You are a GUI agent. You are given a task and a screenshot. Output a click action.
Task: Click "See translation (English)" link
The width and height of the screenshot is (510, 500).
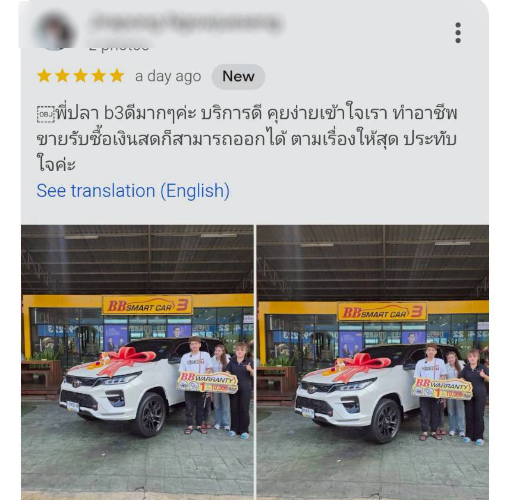tap(133, 191)
